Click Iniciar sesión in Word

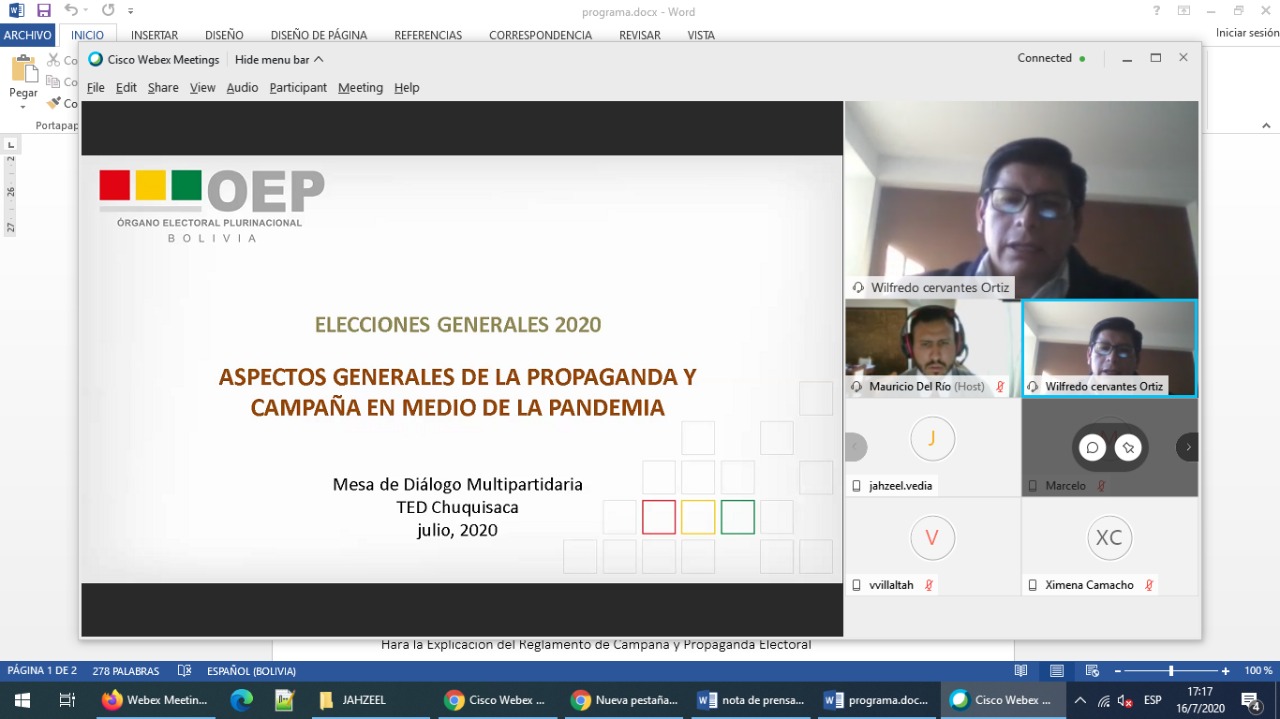tap(1247, 33)
